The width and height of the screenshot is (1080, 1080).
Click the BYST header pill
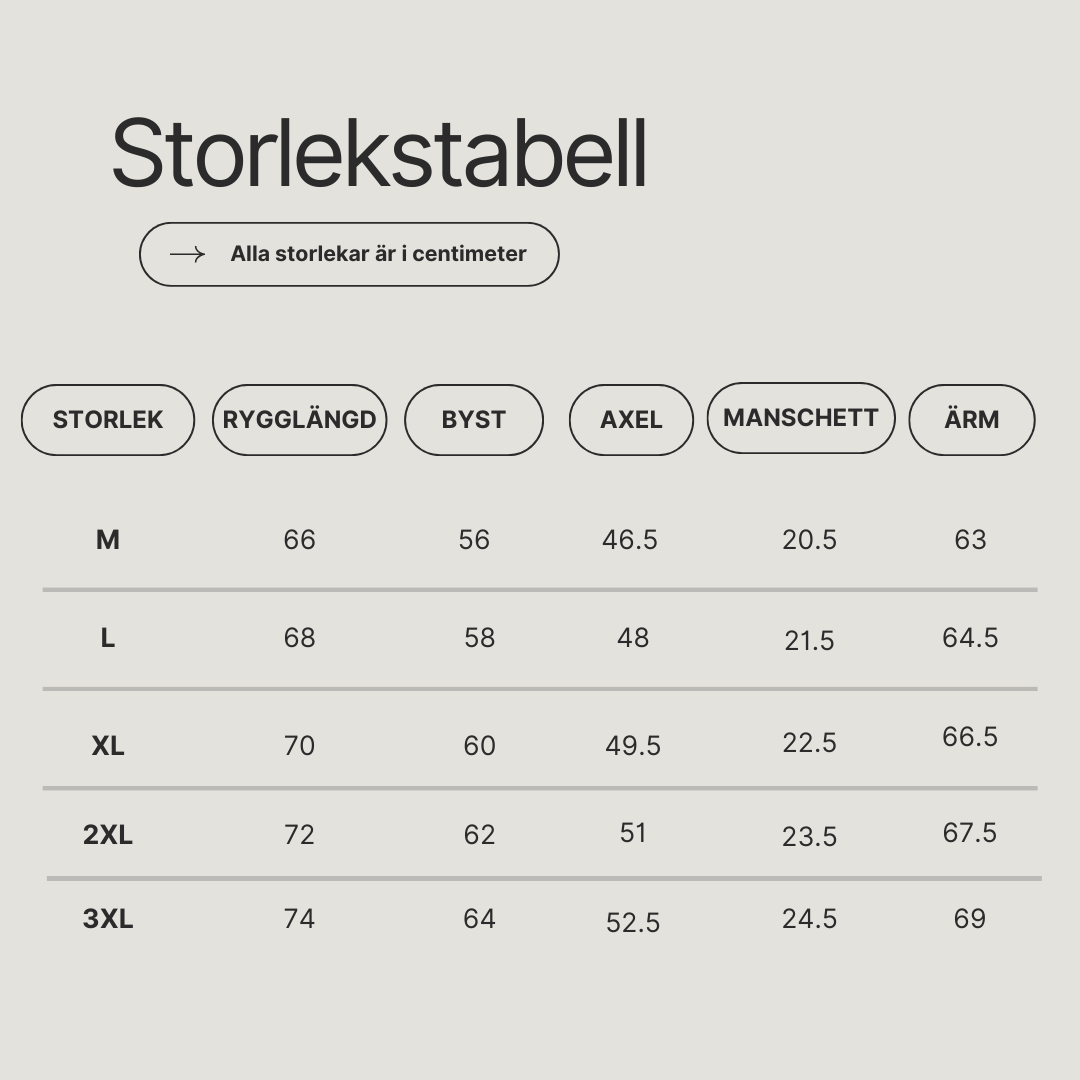click(474, 419)
